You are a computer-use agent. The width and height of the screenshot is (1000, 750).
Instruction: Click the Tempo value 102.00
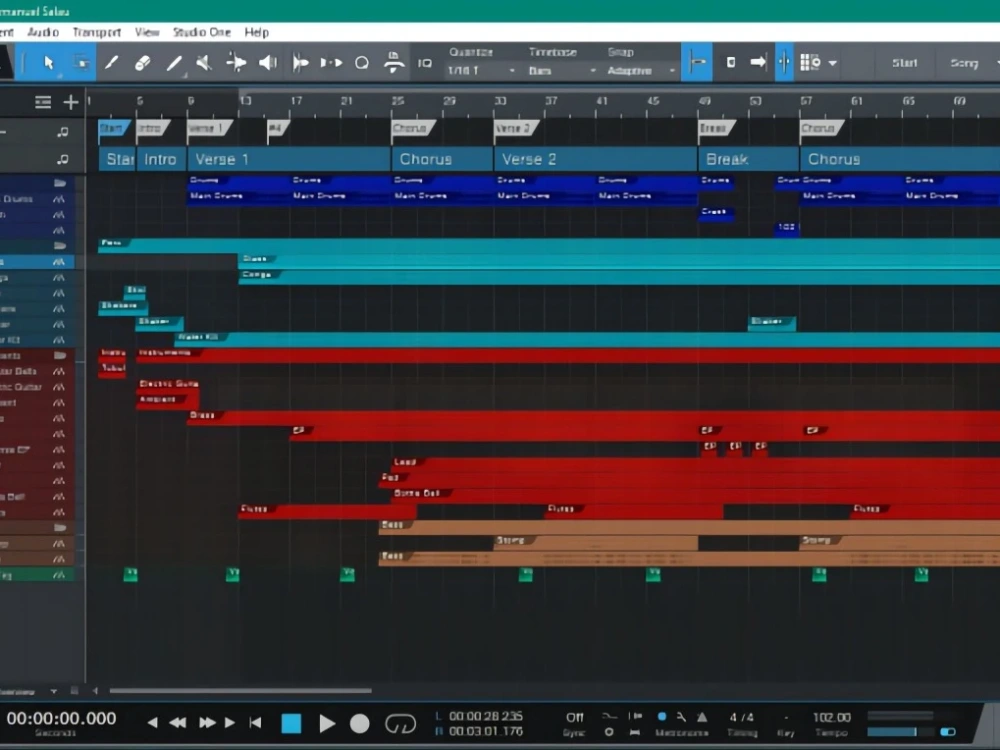point(832,717)
